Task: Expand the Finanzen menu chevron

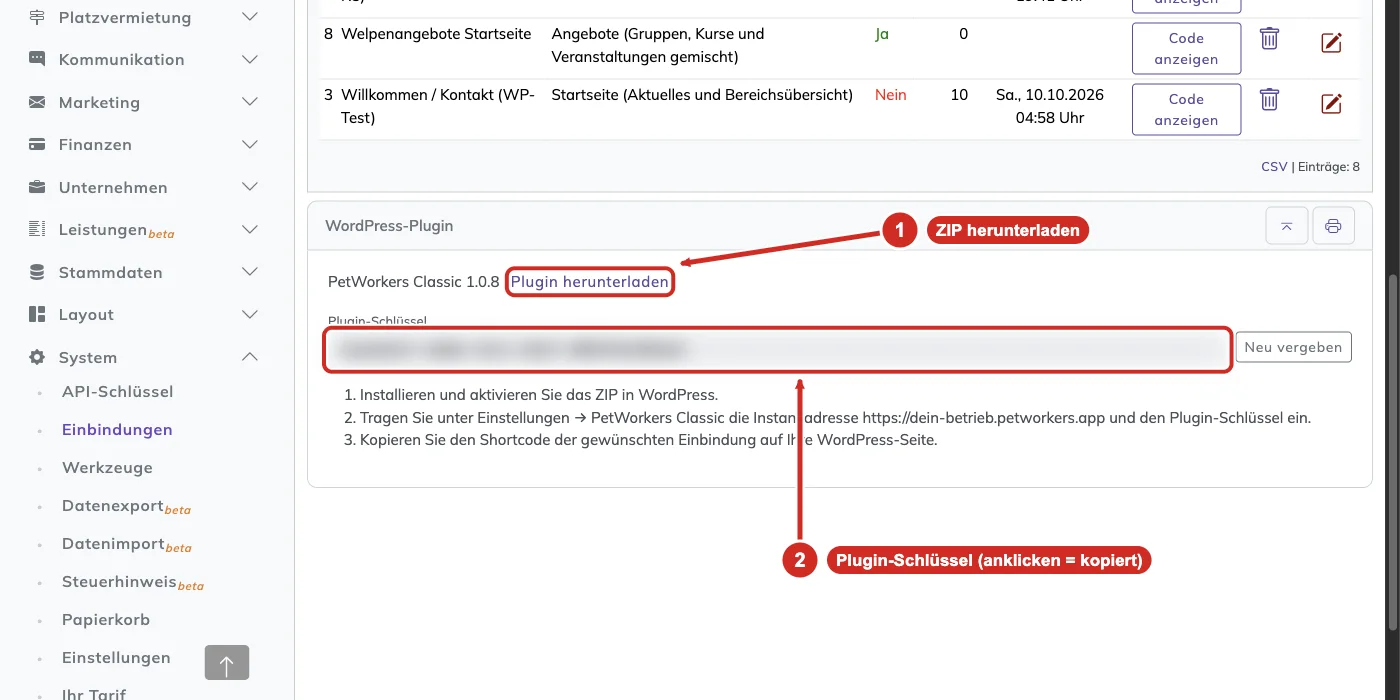Action: [250, 144]
